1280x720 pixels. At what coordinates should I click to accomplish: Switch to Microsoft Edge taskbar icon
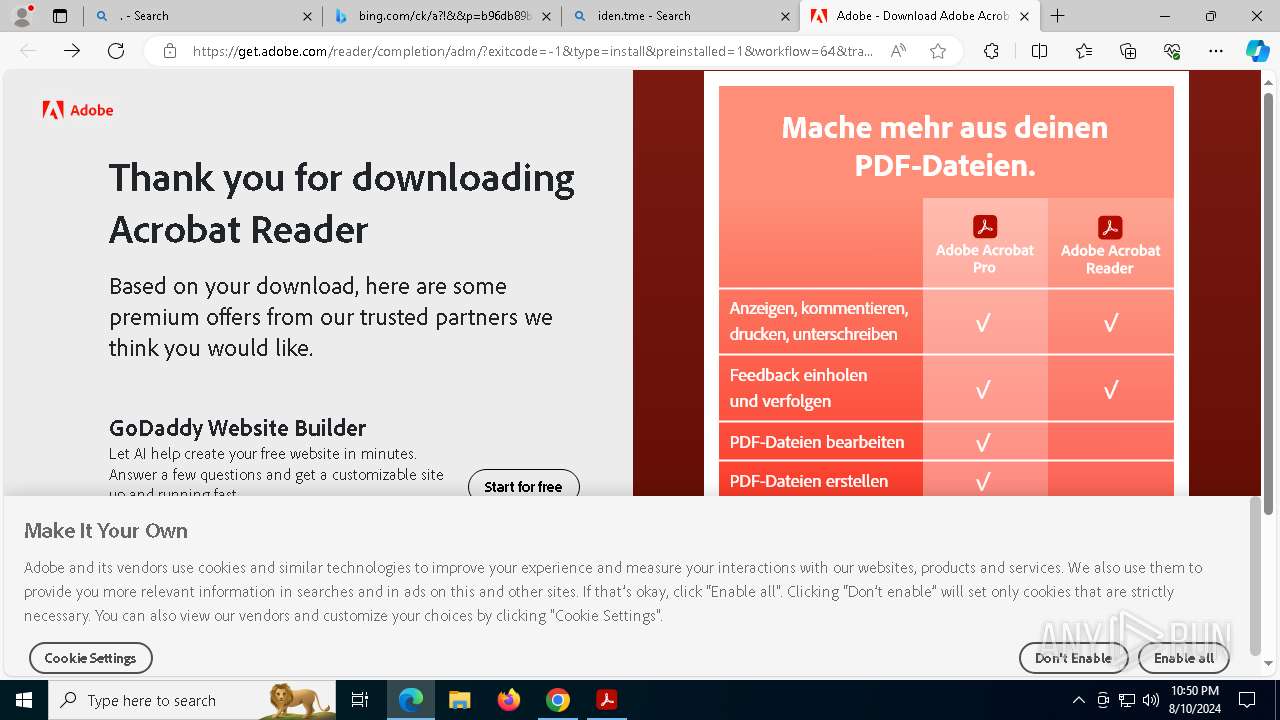click(411, 700)
